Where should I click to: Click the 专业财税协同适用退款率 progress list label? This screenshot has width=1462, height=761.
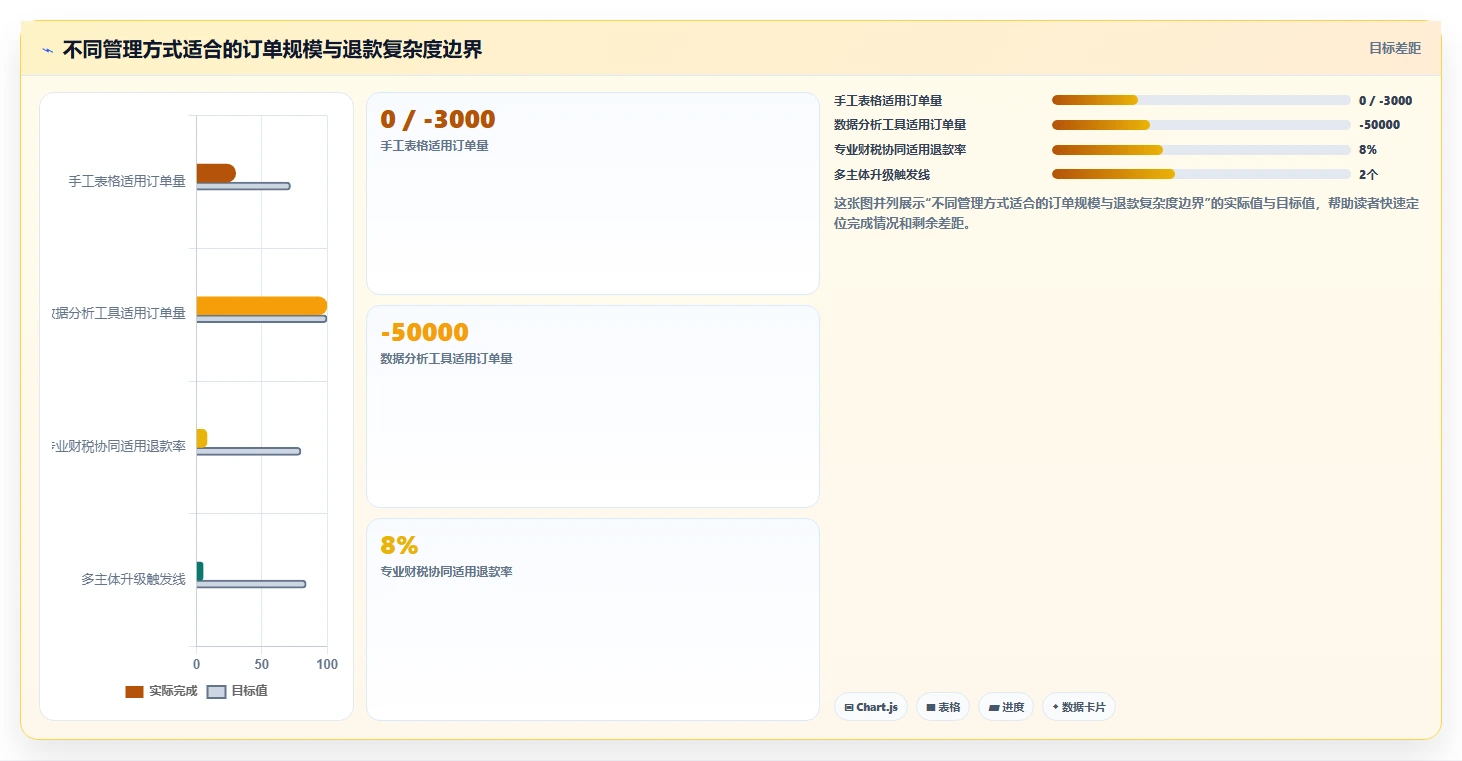[x=900, y=149]
